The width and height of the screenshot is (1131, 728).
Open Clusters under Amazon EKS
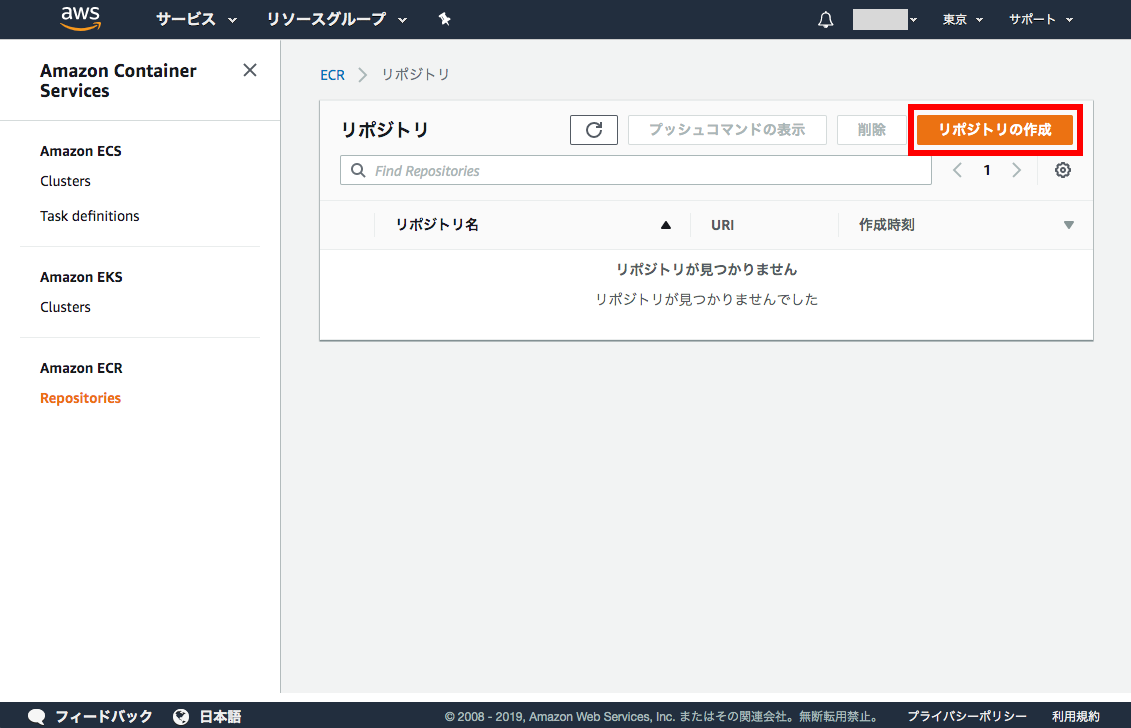coord(65,307)
